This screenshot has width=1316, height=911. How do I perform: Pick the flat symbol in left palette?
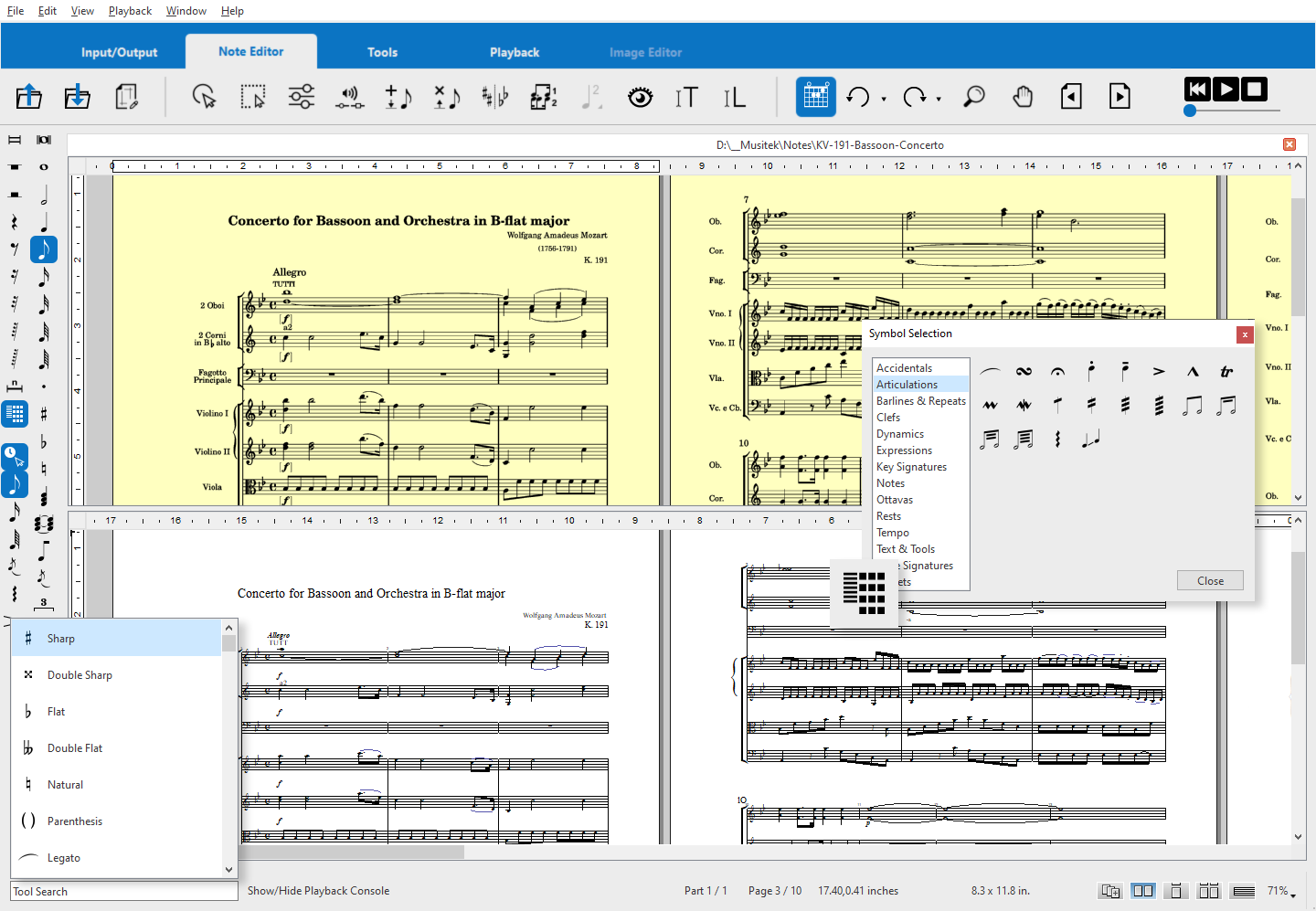[43, 442]
